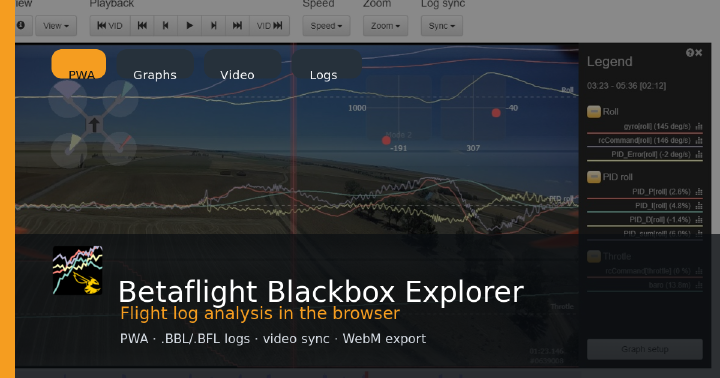The width and height of the screenshot is (720, 378).
Task: Select the Logs pill tab
Action: [326, 64]
